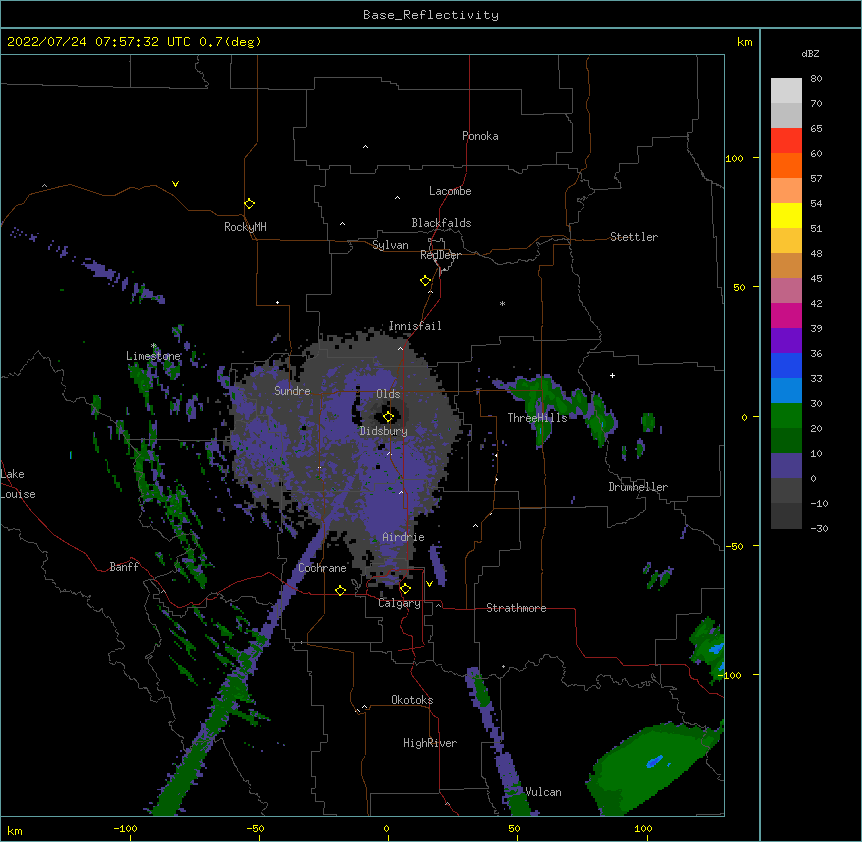Select the white 70-80 dBZ legend swatch
The width and height of the screenshot is (862, 842).
click(x=786, y=91)
